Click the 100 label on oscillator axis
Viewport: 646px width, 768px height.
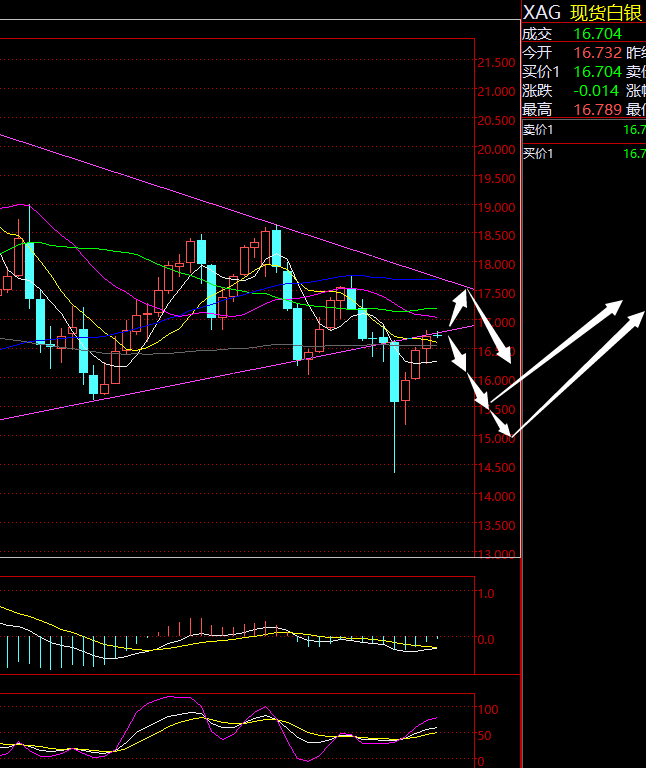click(x=488, y=709)
